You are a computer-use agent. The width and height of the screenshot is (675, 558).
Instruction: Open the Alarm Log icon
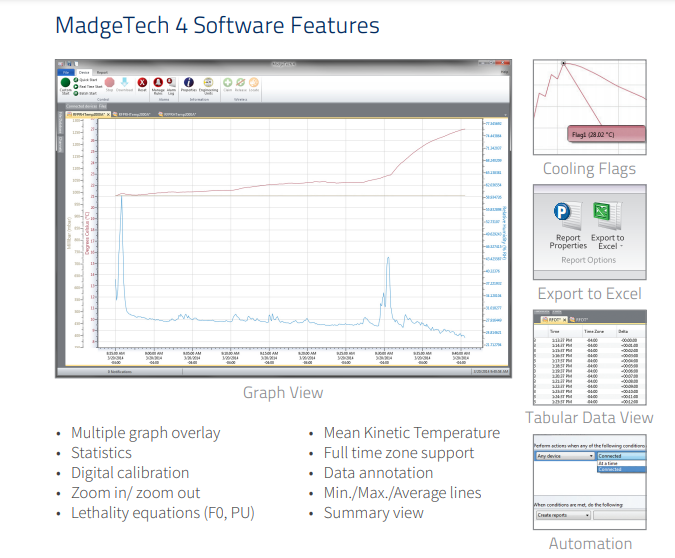click(171, 82)
